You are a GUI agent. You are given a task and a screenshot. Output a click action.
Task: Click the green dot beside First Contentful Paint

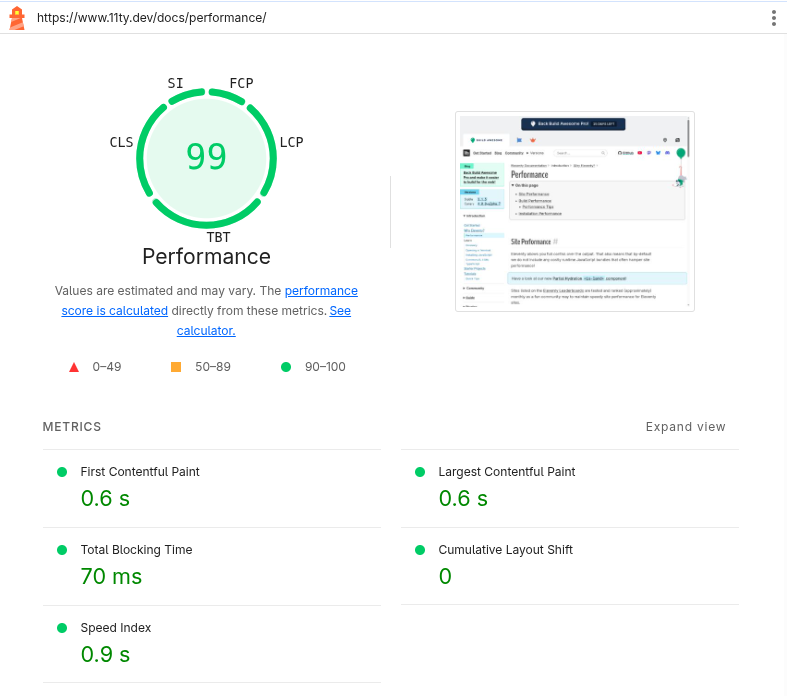(62, 472)
